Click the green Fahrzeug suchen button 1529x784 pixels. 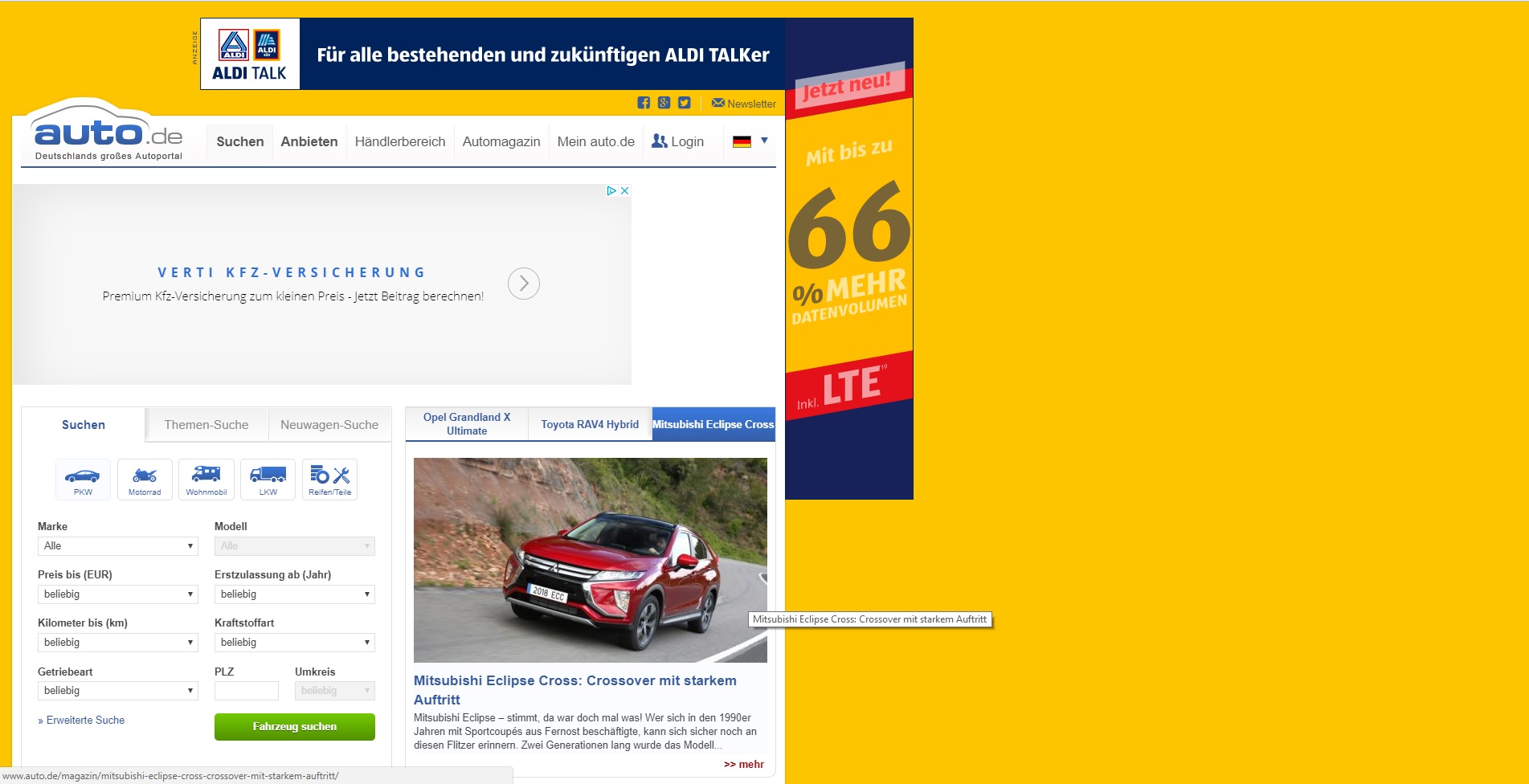tap(295, 727)
